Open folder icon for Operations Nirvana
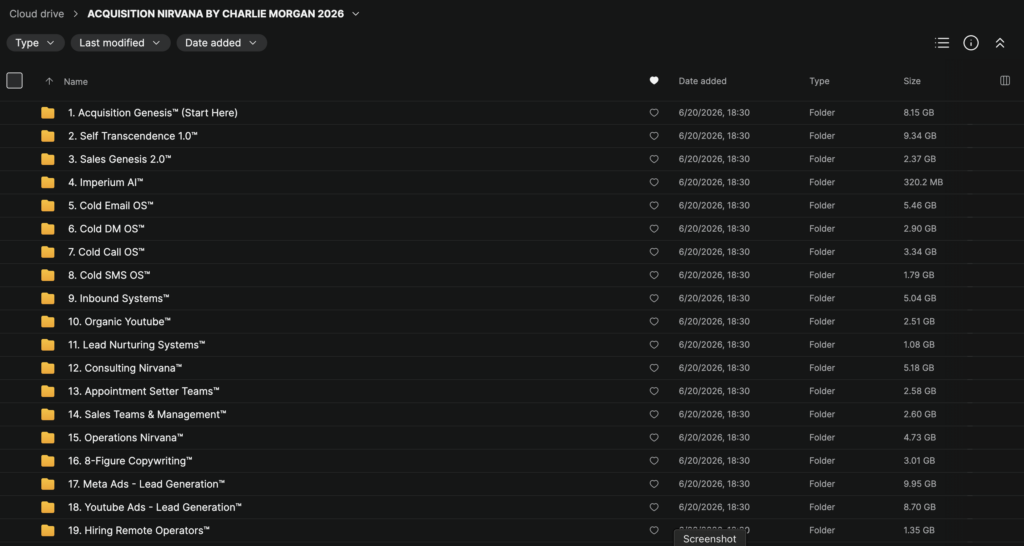 point(48,438)
